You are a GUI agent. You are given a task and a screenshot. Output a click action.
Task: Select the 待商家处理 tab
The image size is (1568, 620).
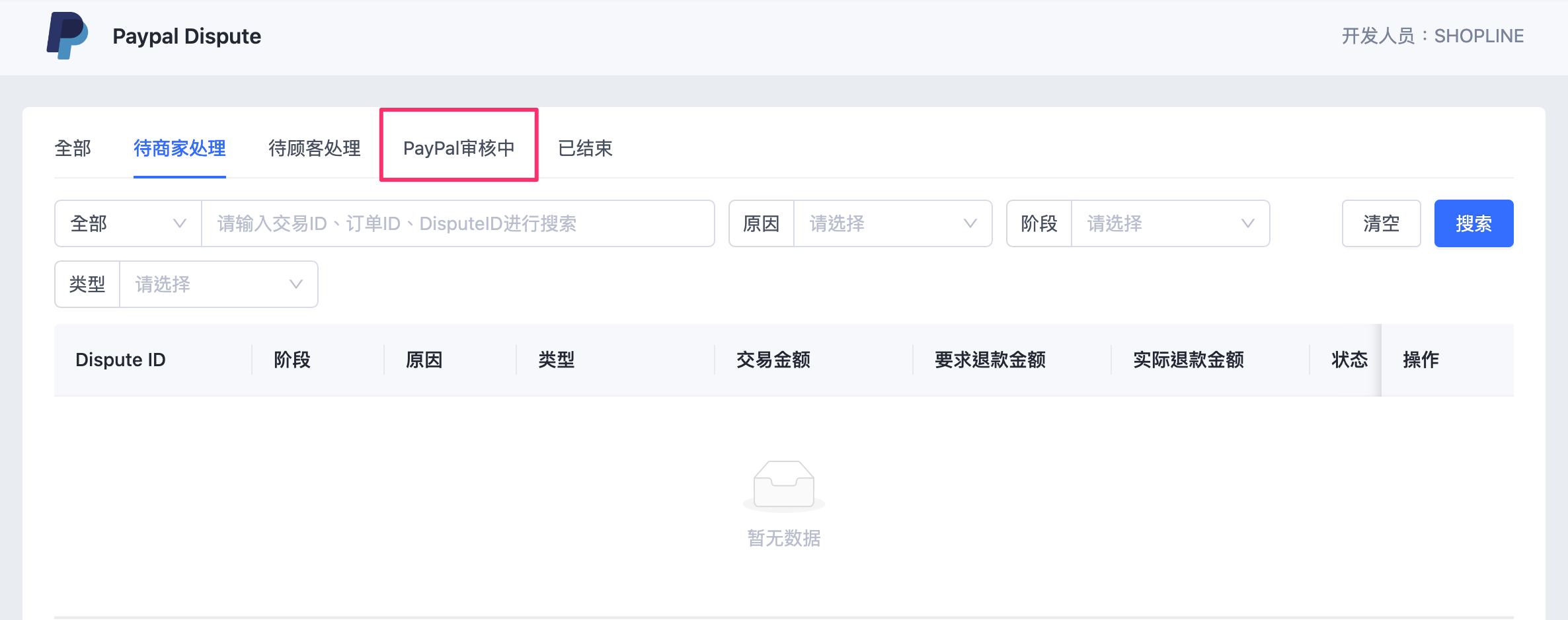click(180, 148)
